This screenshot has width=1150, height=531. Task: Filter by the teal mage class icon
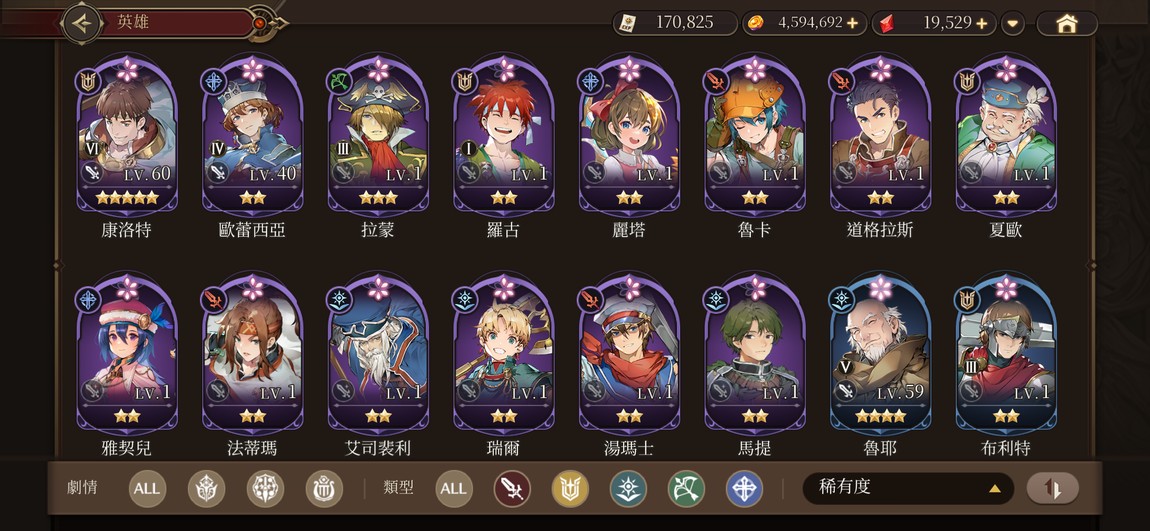(x=629, y=489)
